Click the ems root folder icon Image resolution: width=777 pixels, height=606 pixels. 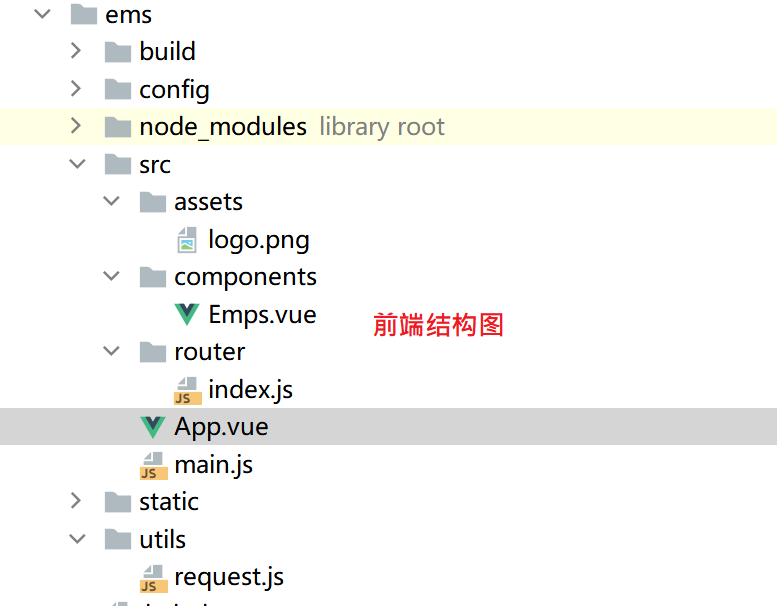(x=83, y=15)
